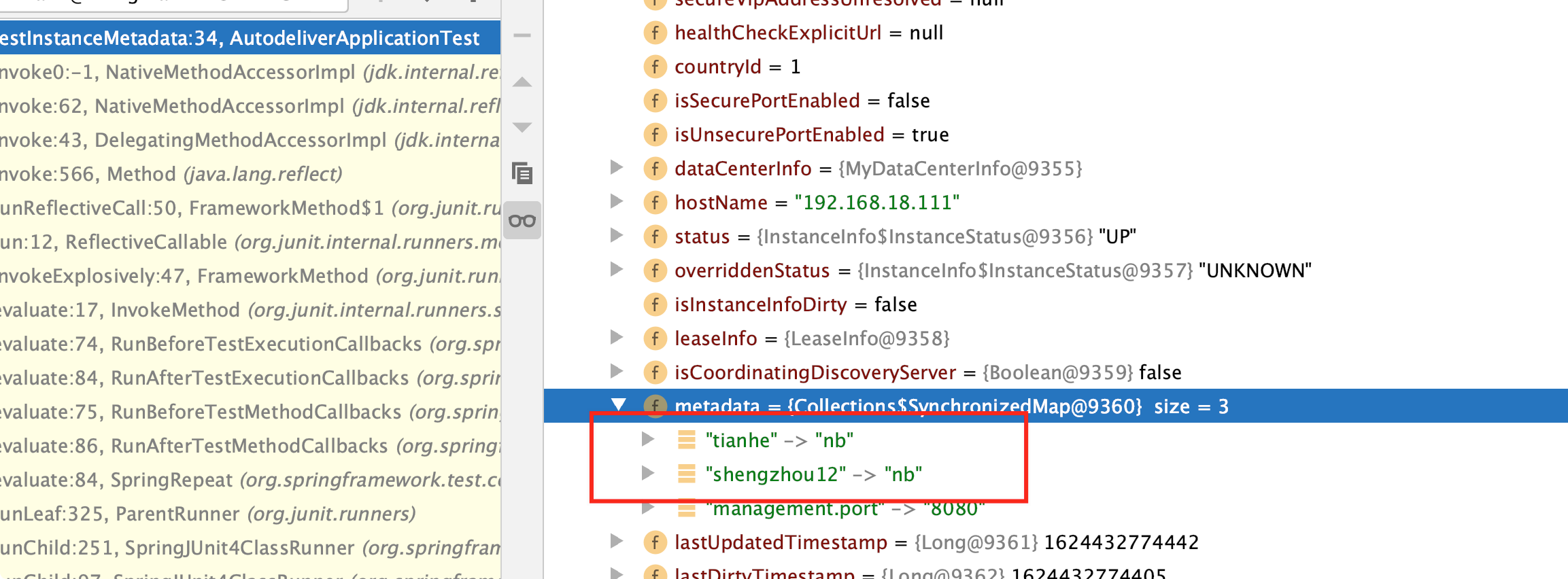
Task: Toggle the glasses watches view icon
Action: pos(522,221)
